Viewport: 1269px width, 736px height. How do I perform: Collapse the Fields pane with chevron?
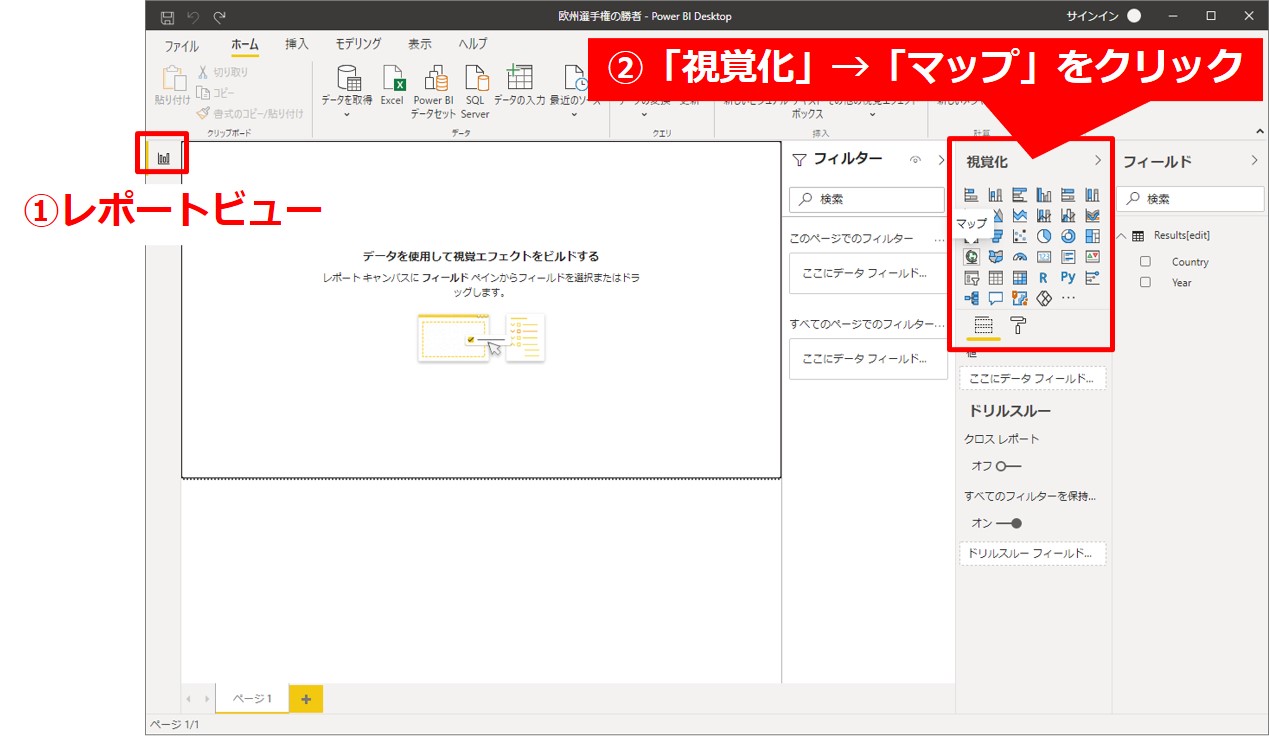coord(1254,161)
